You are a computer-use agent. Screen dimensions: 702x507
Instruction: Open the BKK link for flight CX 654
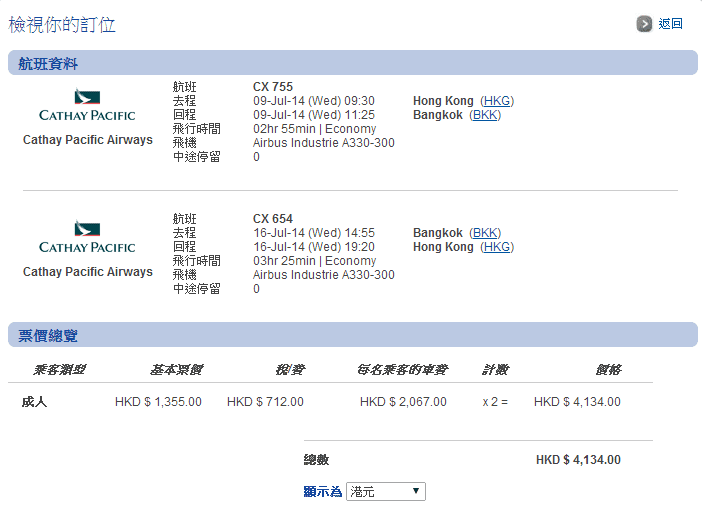coord(486,233)
